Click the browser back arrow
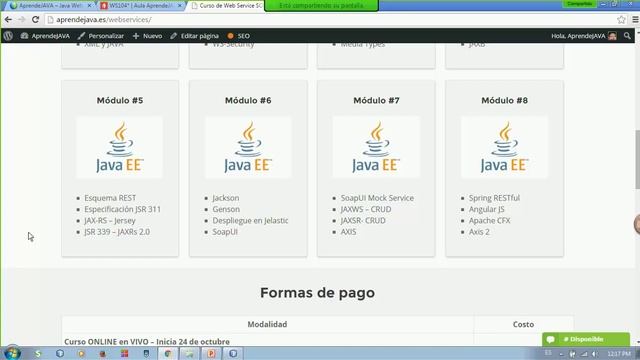The image size is (640, 360). coord(8,20)
